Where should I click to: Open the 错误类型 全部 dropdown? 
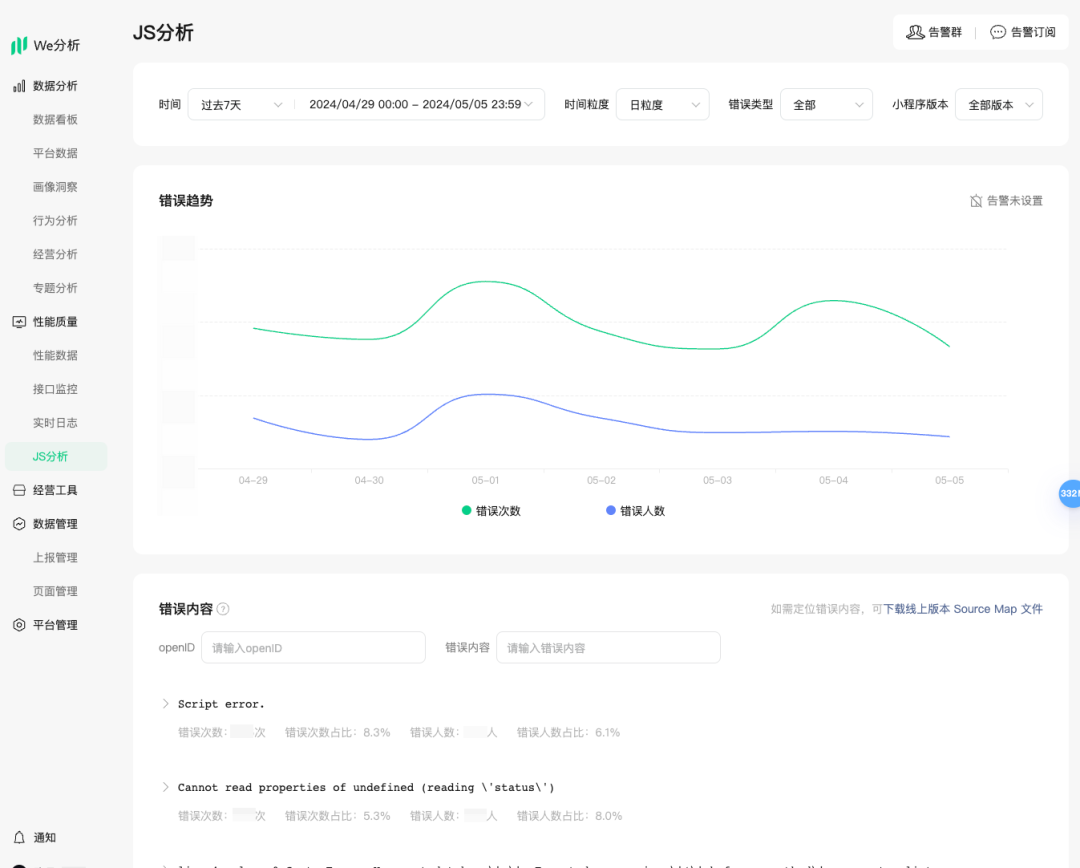click(826, 105)
